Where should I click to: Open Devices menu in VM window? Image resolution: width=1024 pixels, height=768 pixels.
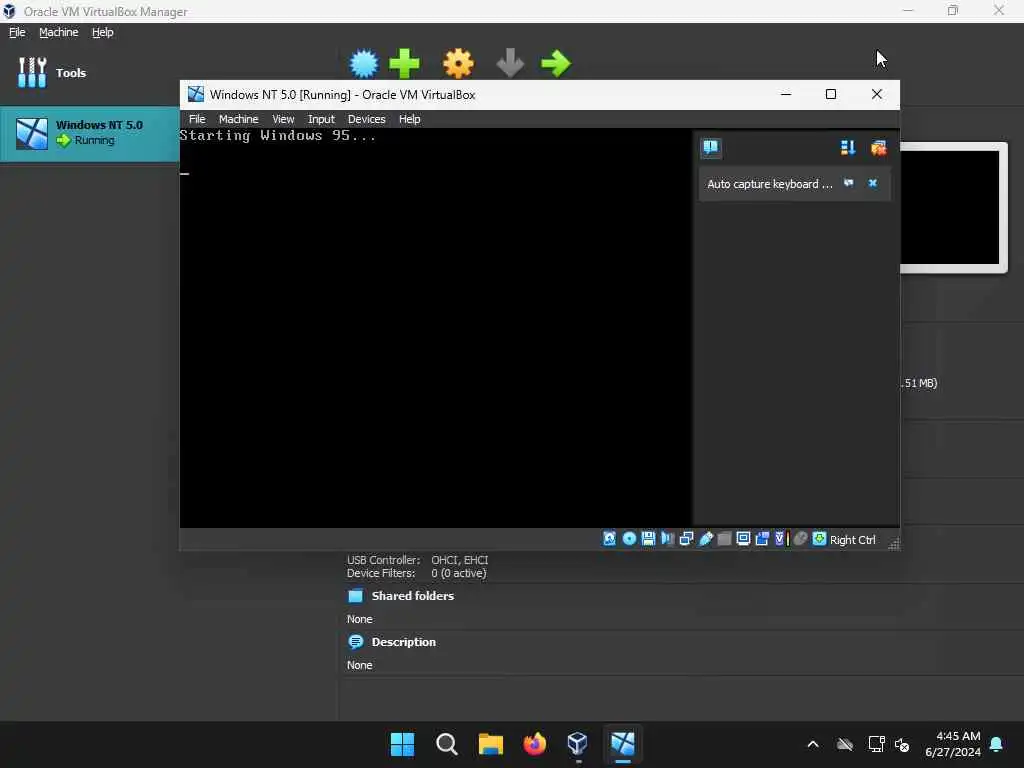coord(366,119)
